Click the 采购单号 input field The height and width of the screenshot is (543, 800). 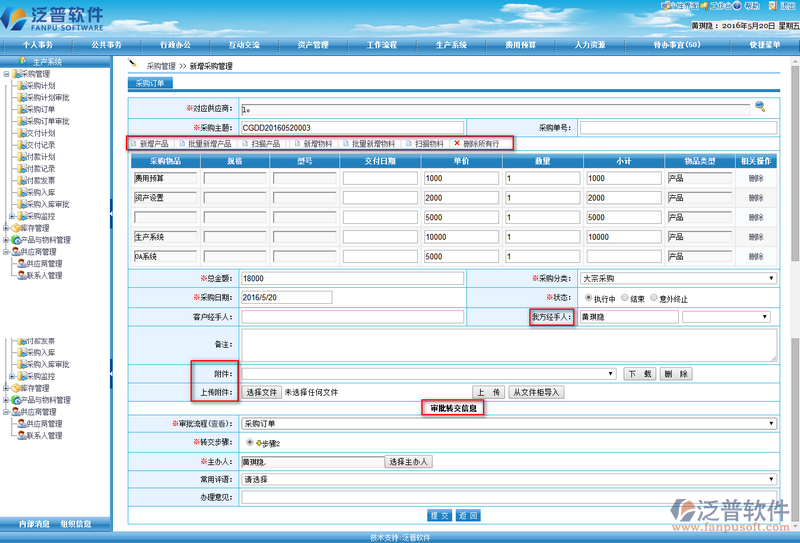click(x=677, y=128)
